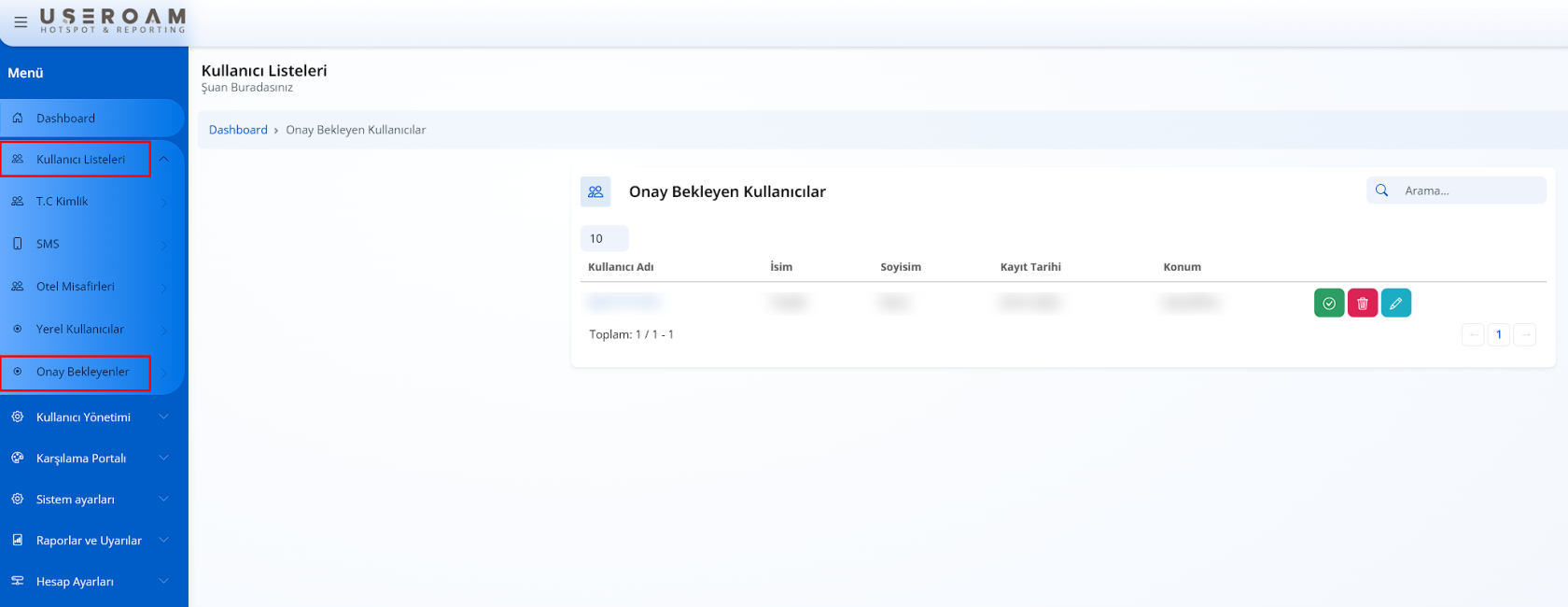Click the users icon beside panel title

tap(595, 191)
